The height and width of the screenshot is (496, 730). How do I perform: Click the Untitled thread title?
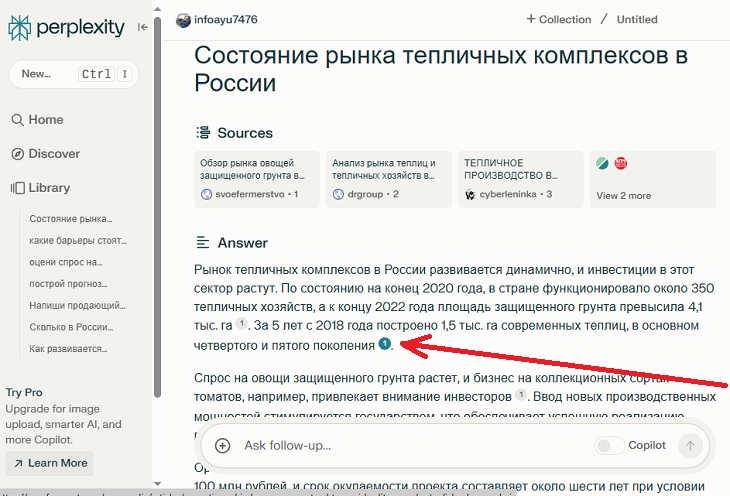tap(637, 20)
